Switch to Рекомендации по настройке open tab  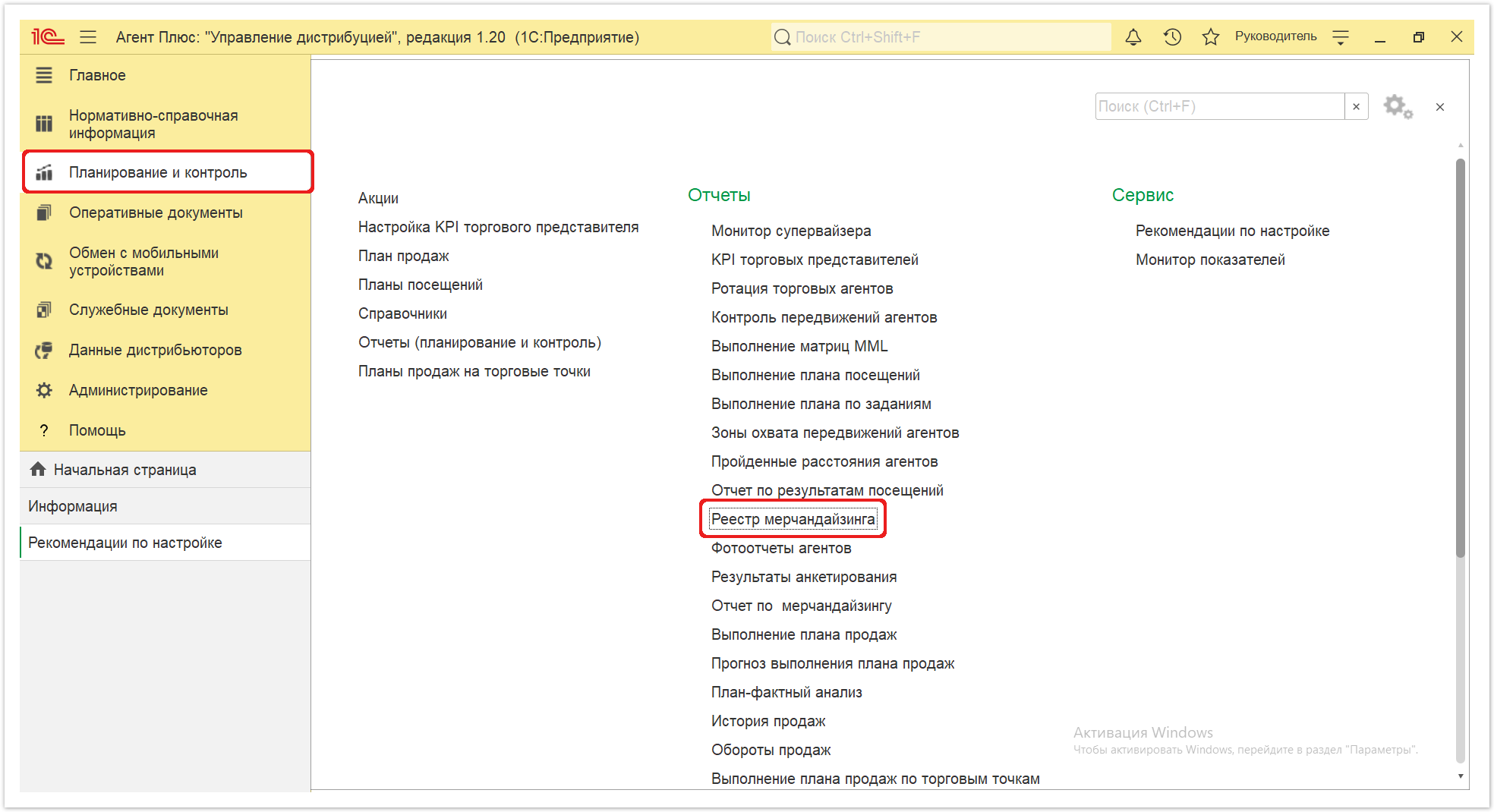(x=165, y=543)
